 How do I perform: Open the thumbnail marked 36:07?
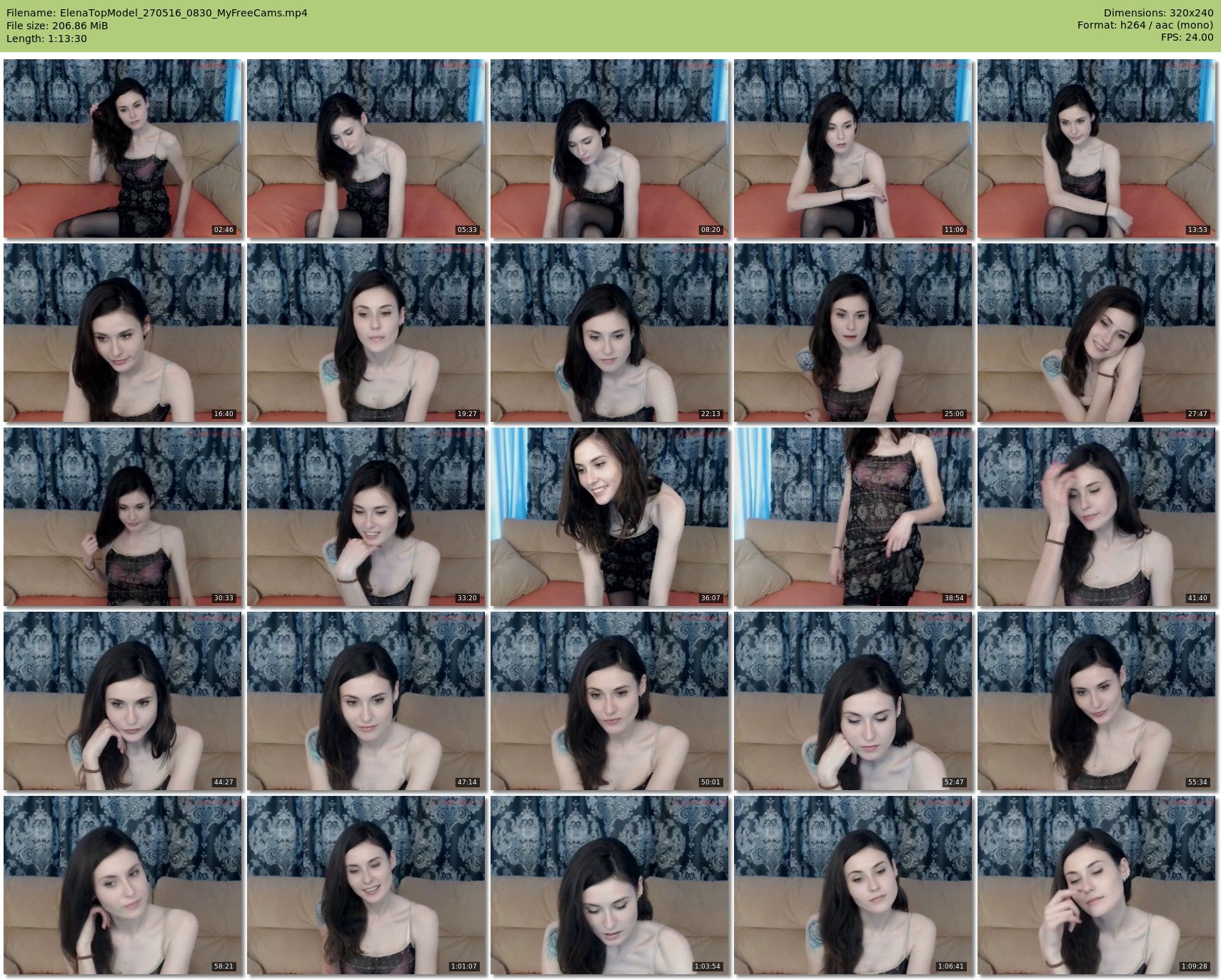tap(610, 517)
